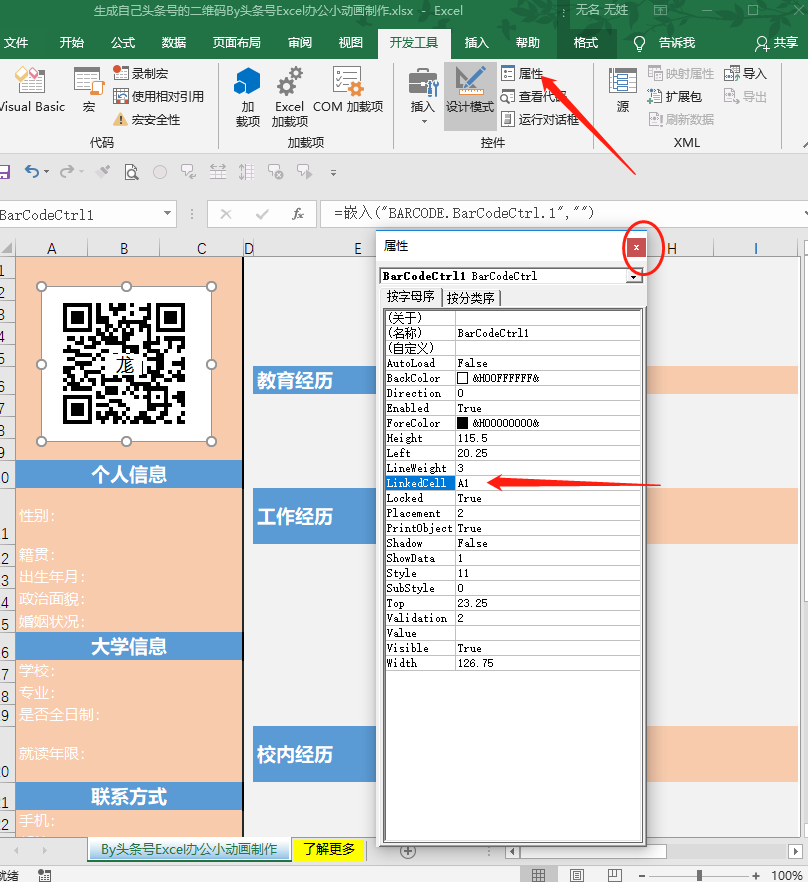Open Add-ins (加载项) dialog
The height and width of the screenshot is (882, 808).
[x=248, y=97]
